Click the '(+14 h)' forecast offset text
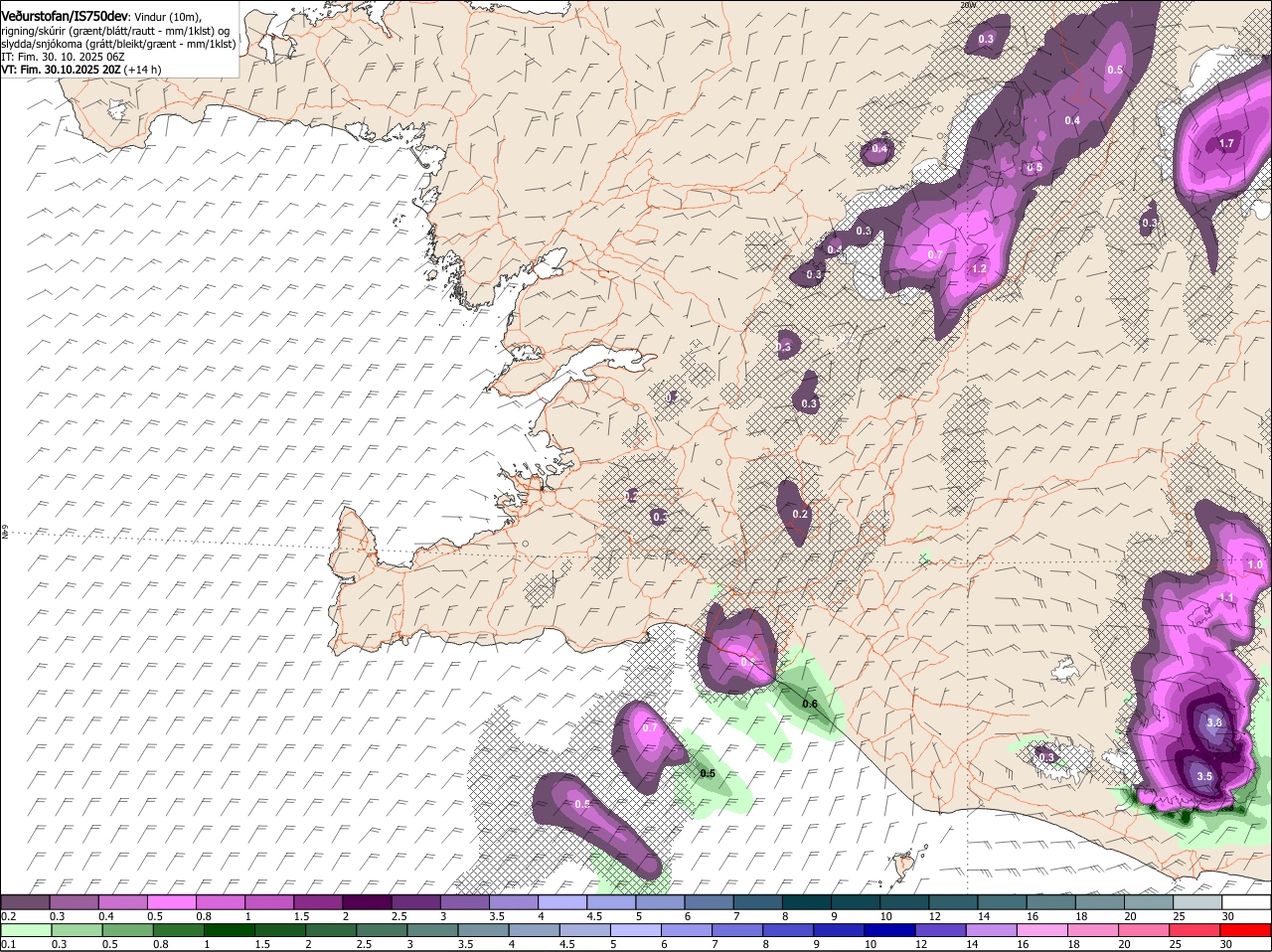 [144, 70]
